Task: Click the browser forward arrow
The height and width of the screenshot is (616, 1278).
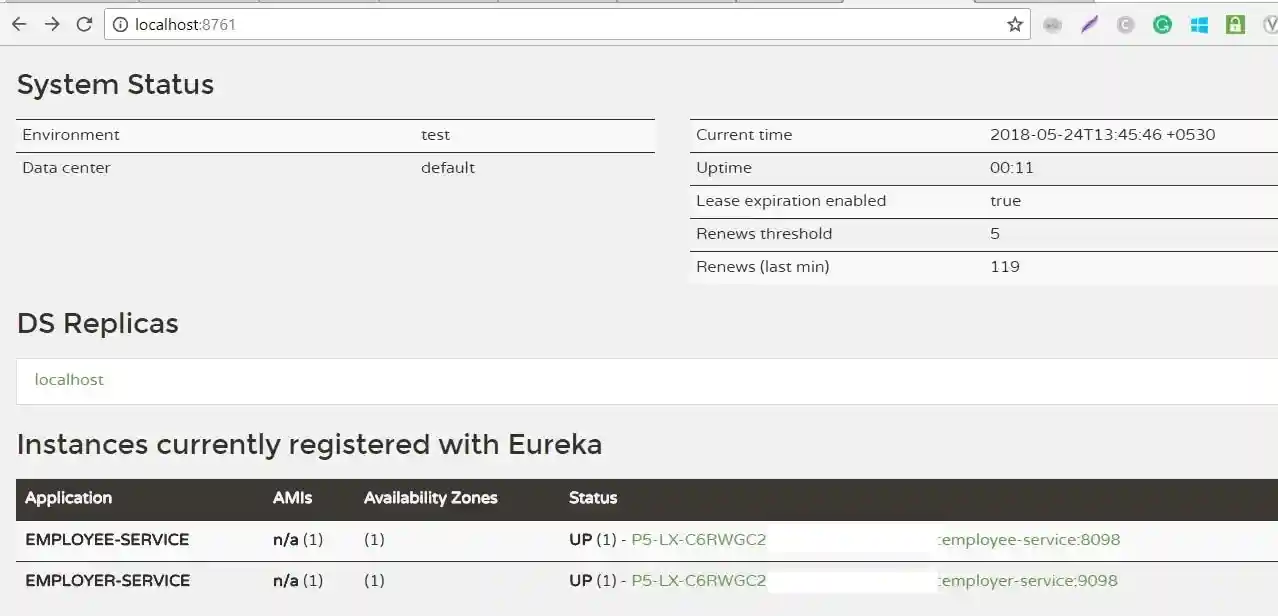Action: tap(52, 25)
